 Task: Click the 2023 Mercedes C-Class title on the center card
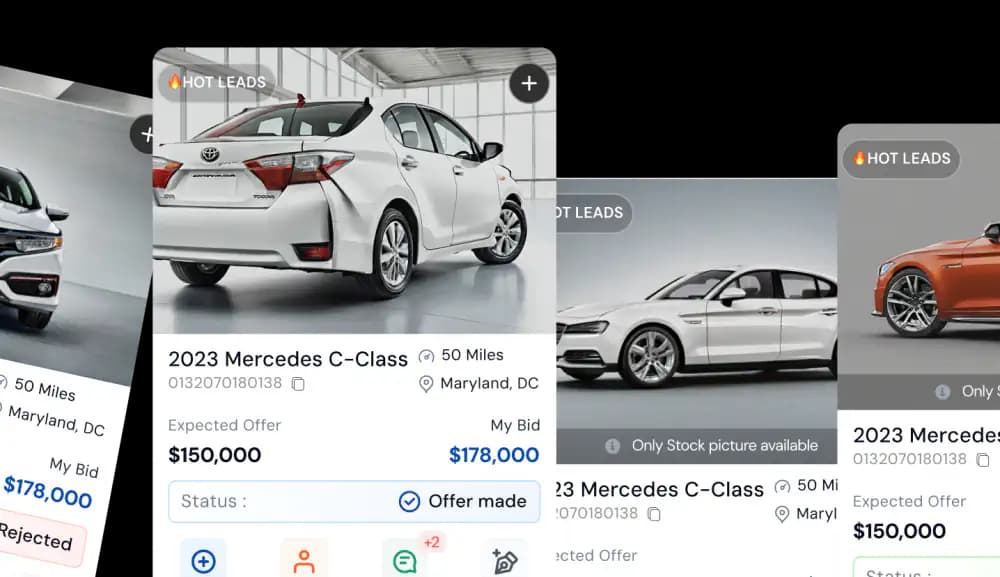(288, 359)
